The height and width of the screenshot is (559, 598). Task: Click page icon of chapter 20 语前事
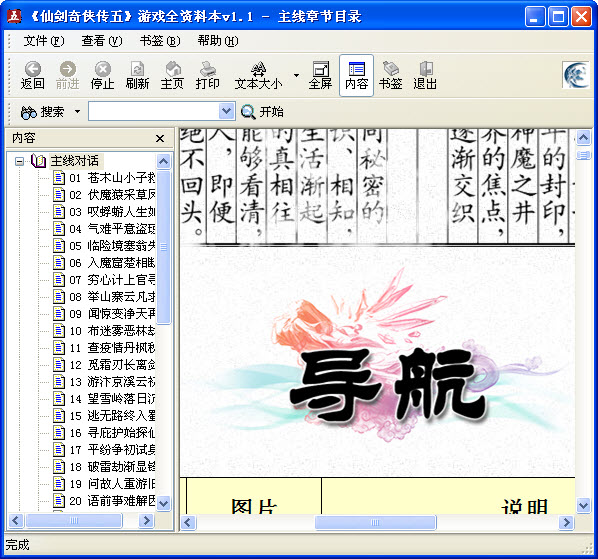[59, 501]
